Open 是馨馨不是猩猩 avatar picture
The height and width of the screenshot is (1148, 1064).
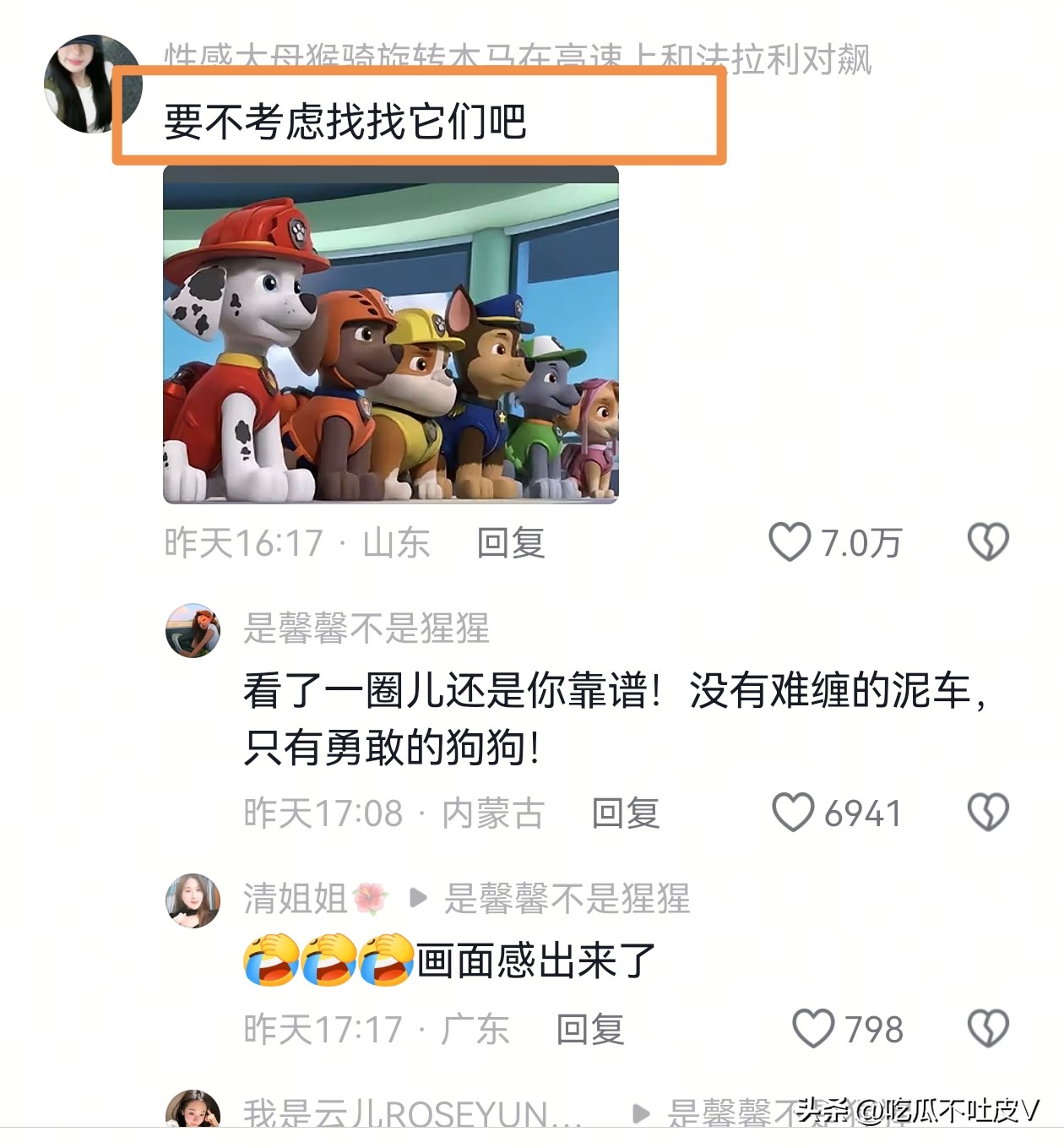point(193,630)
